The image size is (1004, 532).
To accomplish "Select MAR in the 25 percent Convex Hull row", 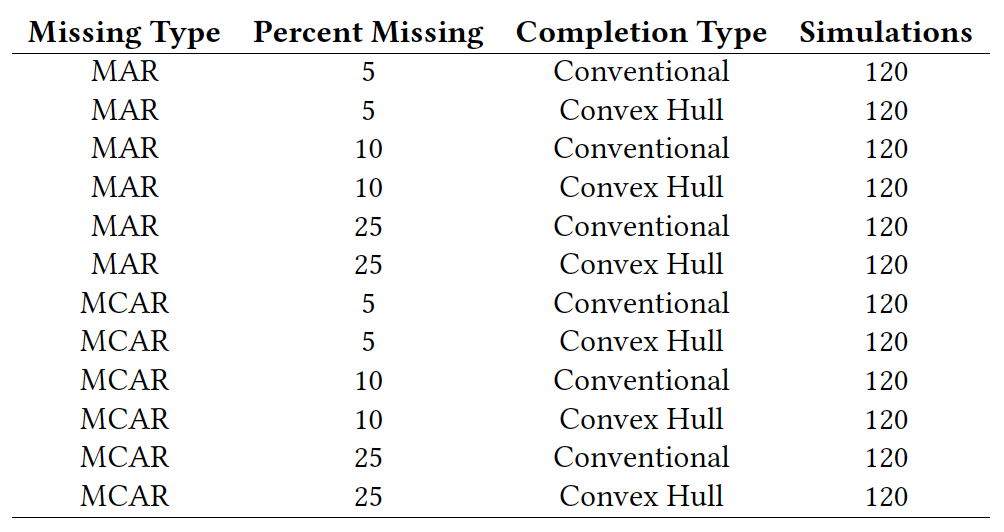I will click(x=124, y=264).
